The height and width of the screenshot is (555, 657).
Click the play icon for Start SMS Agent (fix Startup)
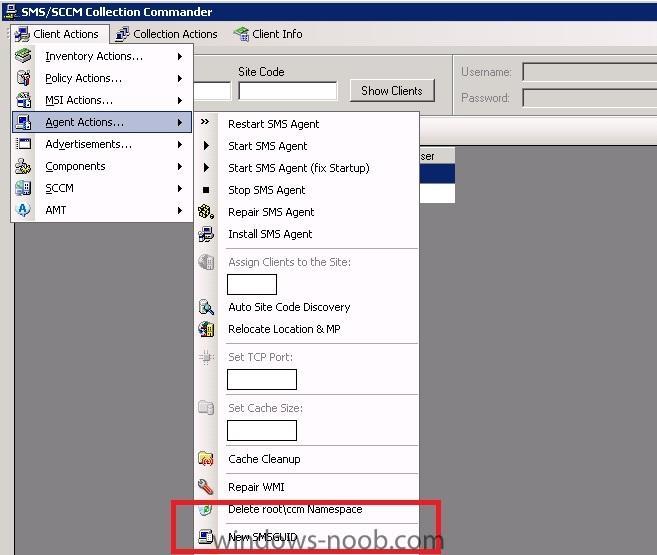[206, 168]
